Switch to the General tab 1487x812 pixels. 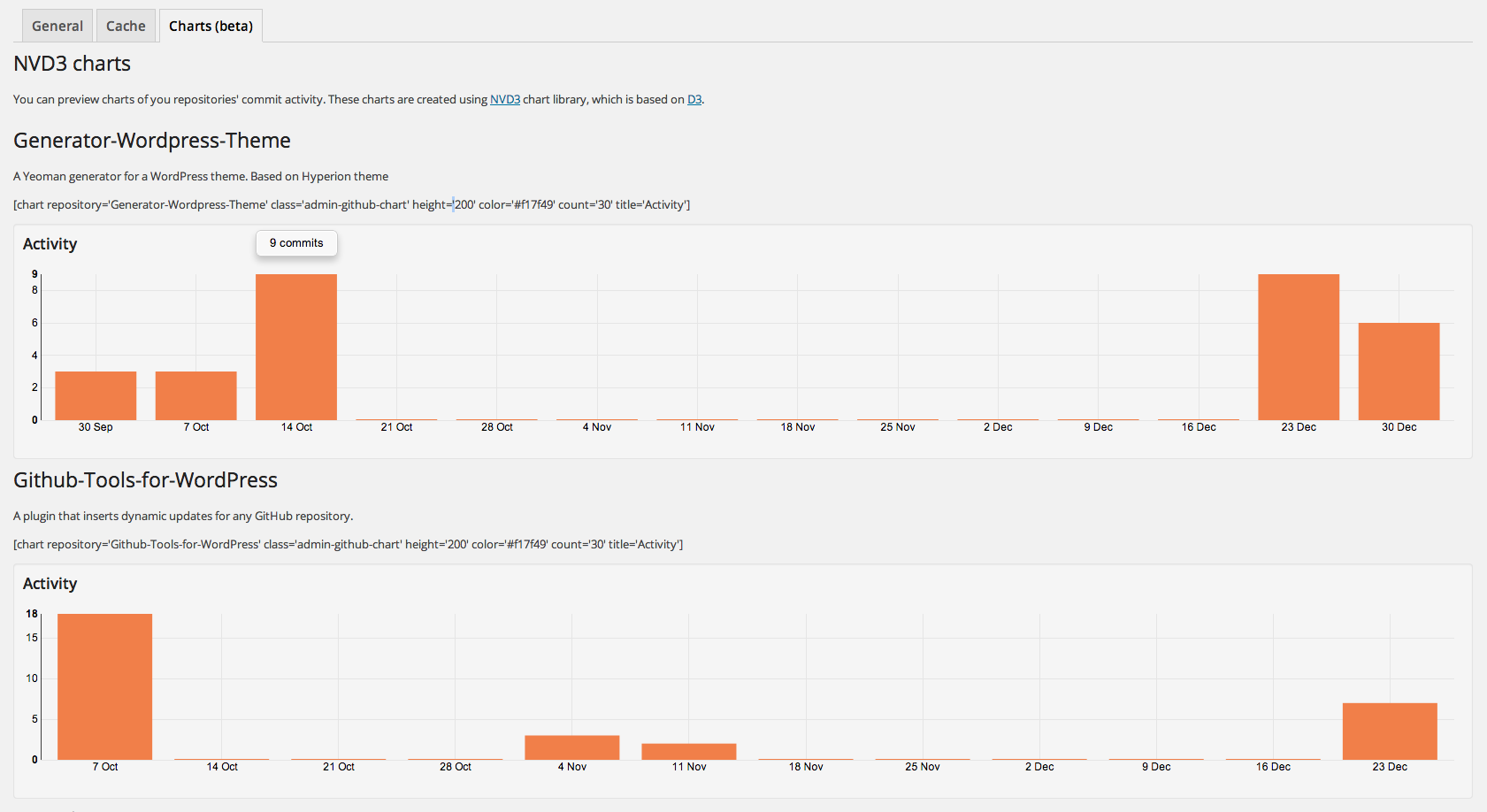pos(57,26)
